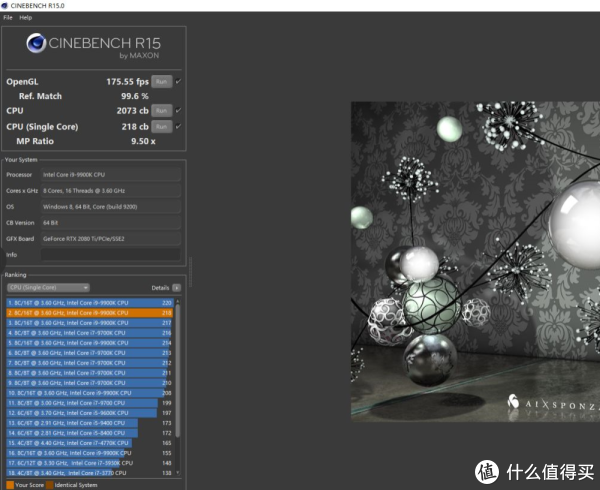Screen dimensions: 600x490
Task: Select ranking row 13 i5-9400 scoring 173
Action: pos(90,423)
